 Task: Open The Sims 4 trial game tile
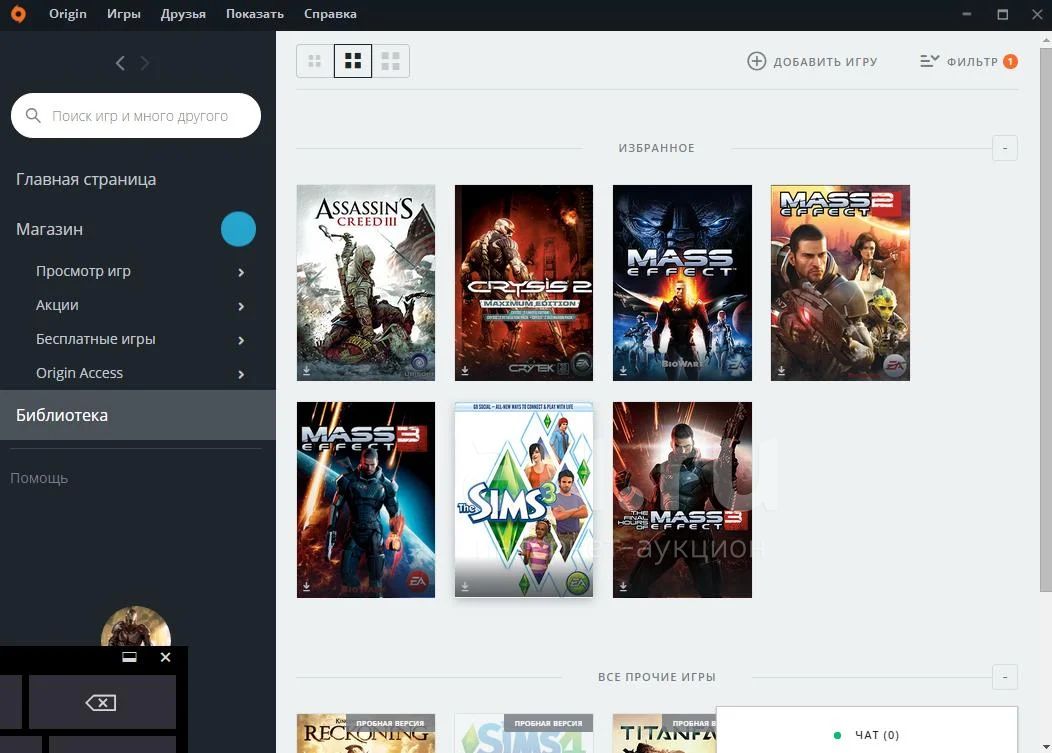tap(524, 733)
